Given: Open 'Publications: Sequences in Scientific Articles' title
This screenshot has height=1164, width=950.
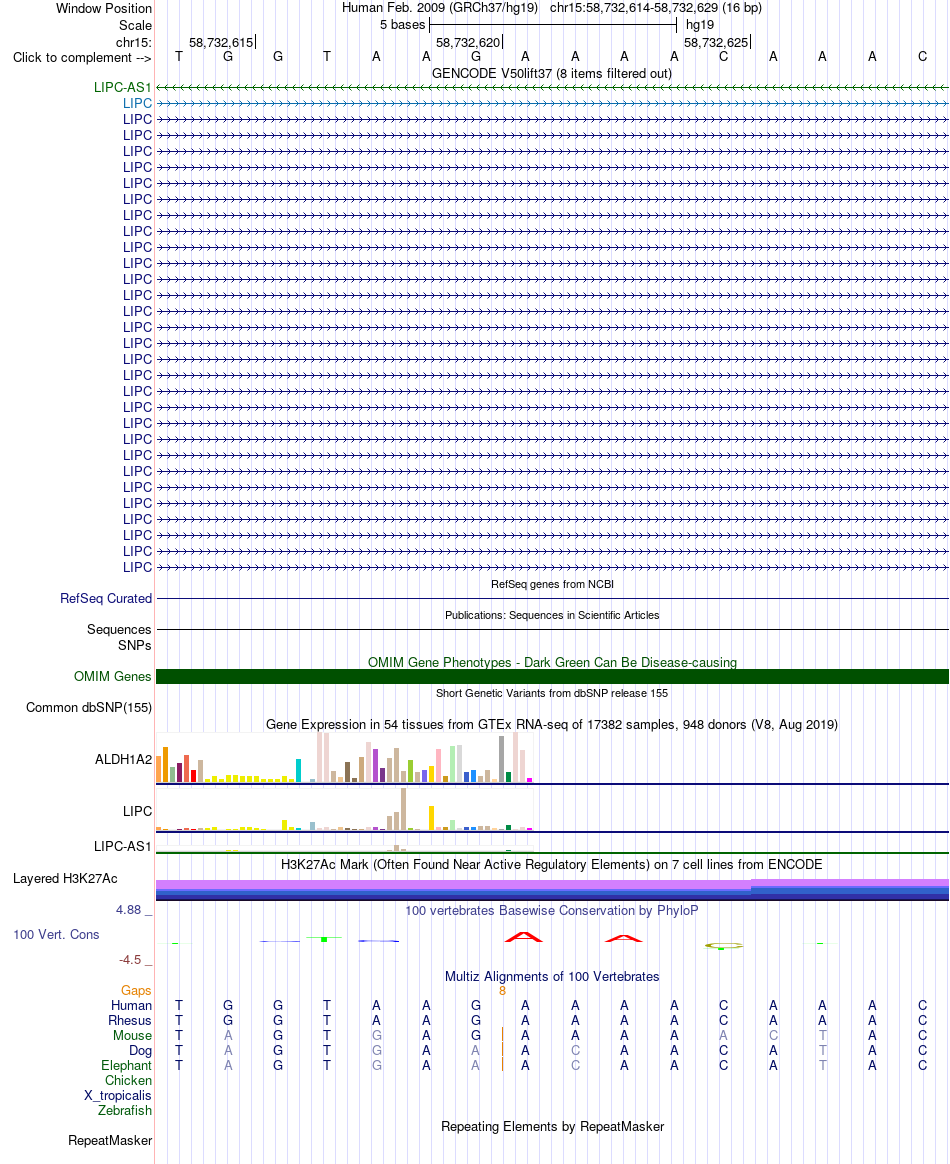Looking at the screenshot, I should click(x=552, y=615).
